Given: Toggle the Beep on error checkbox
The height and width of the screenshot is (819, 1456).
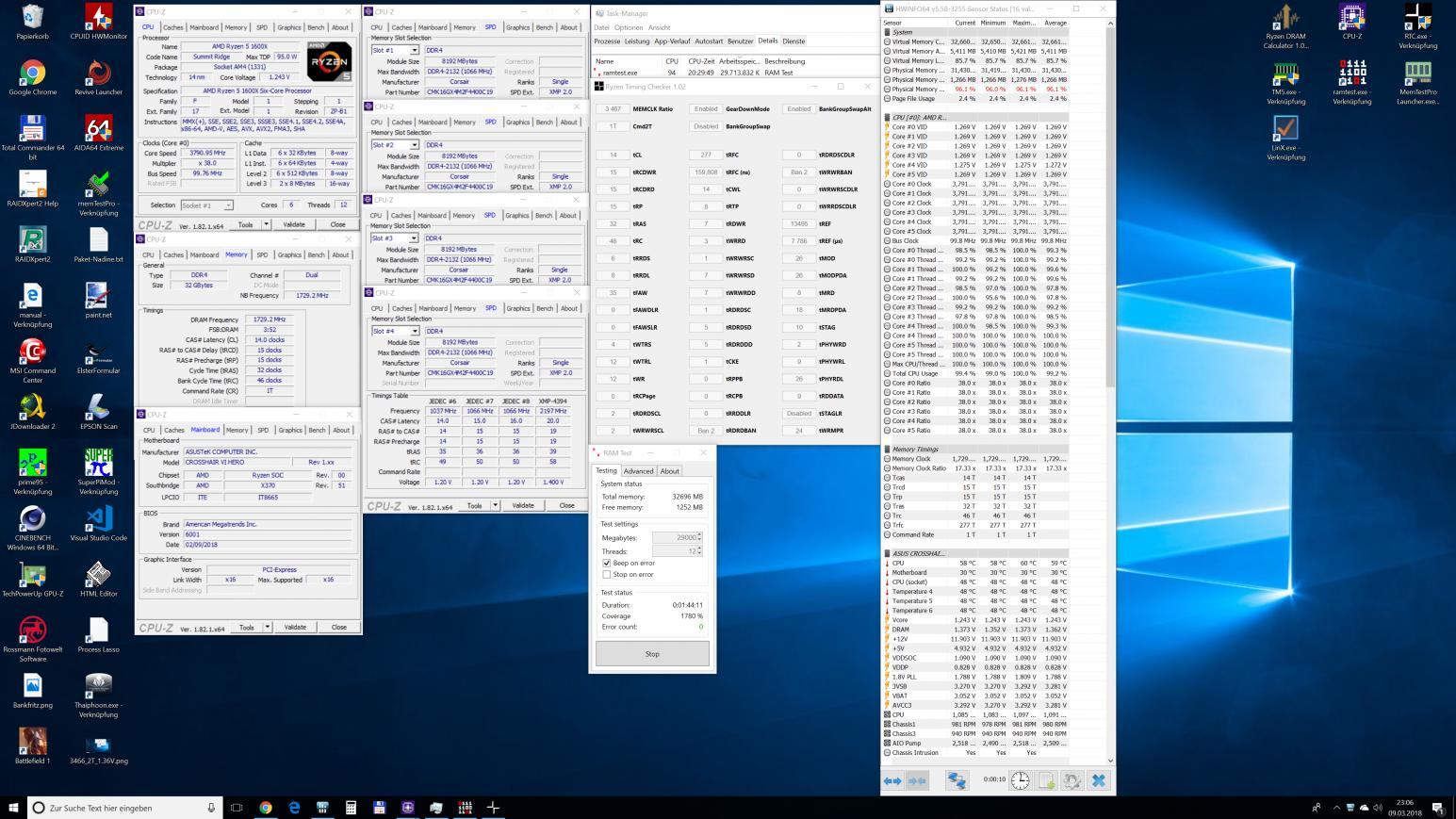Looking at the screenshot, I should coord(607,563).
